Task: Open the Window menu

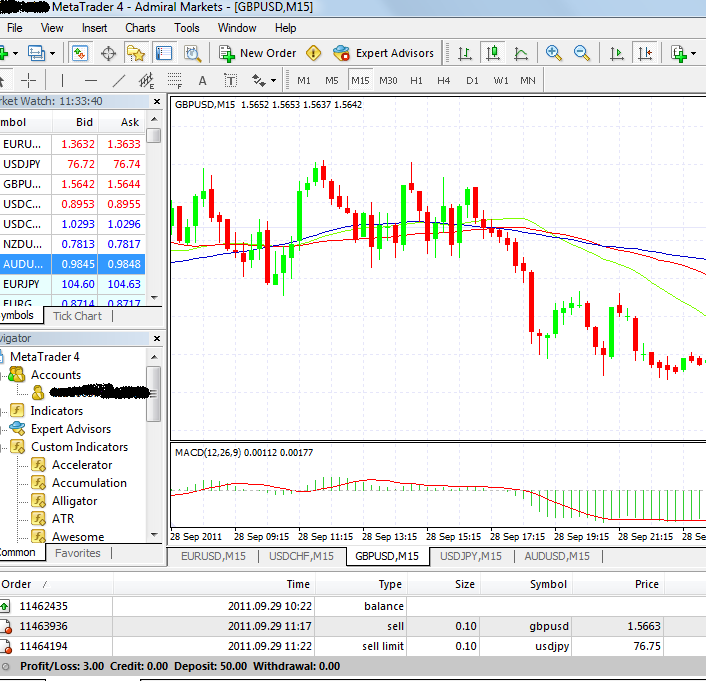Action: (237, 28)
